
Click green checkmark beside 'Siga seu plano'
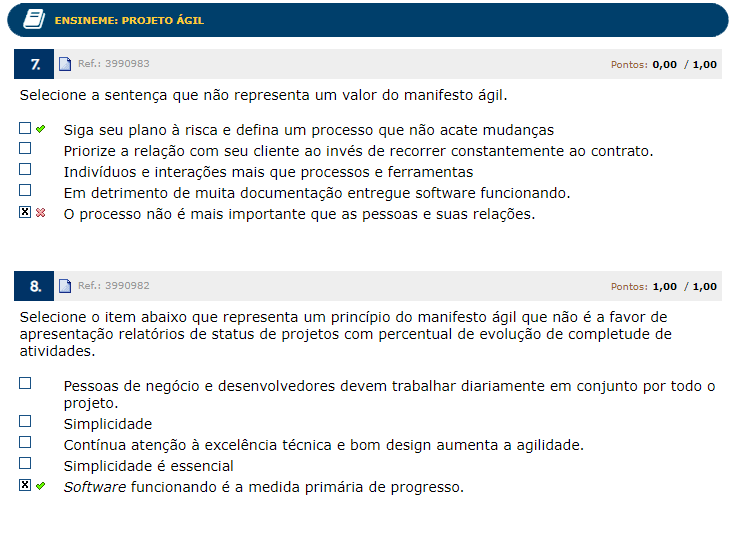click(x=41, y=129)
